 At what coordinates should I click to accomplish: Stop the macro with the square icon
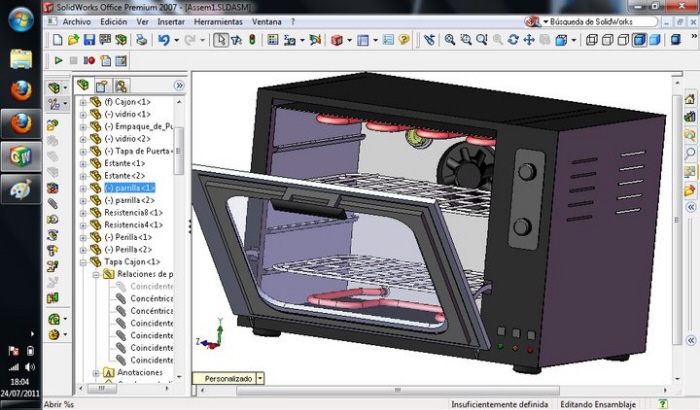click(74, 60)
